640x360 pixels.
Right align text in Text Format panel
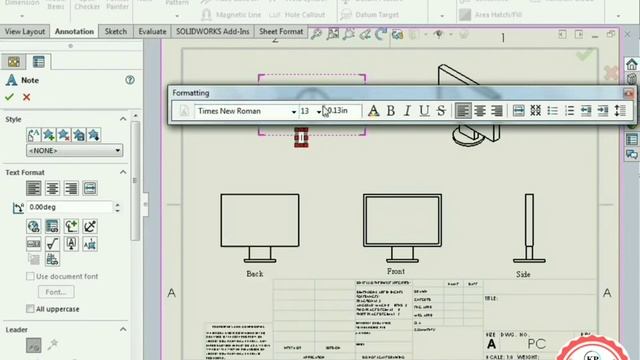[71, 188]
